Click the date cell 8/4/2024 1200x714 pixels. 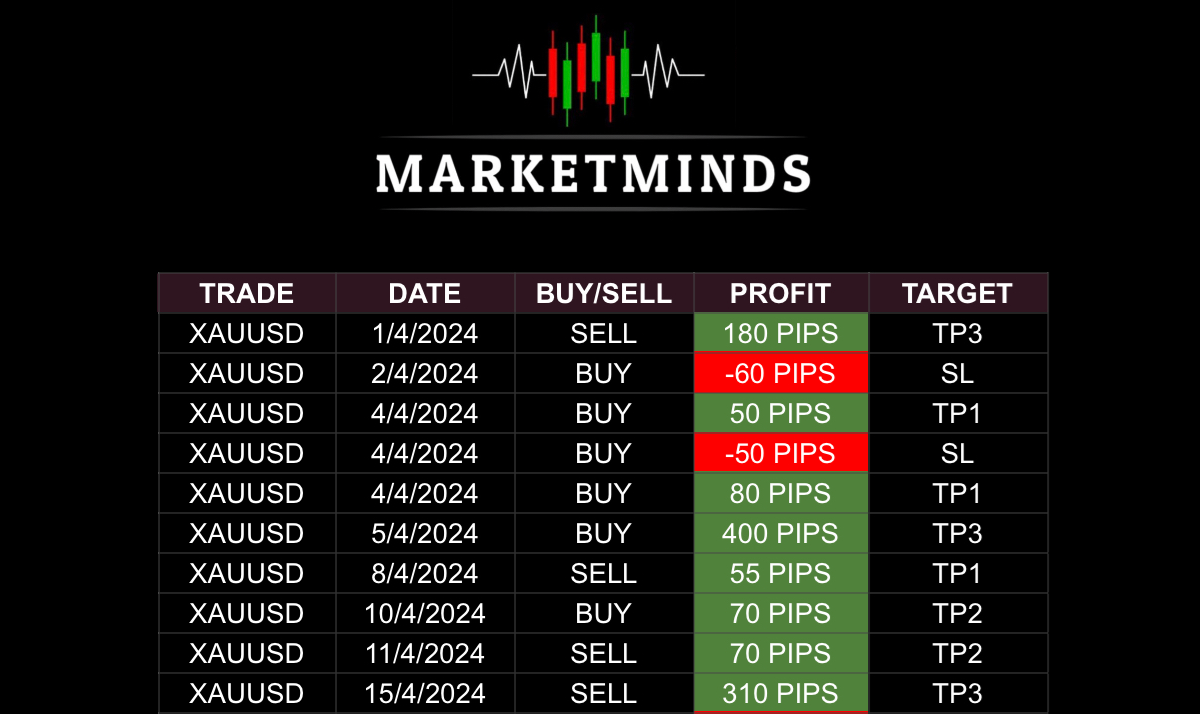425,573
